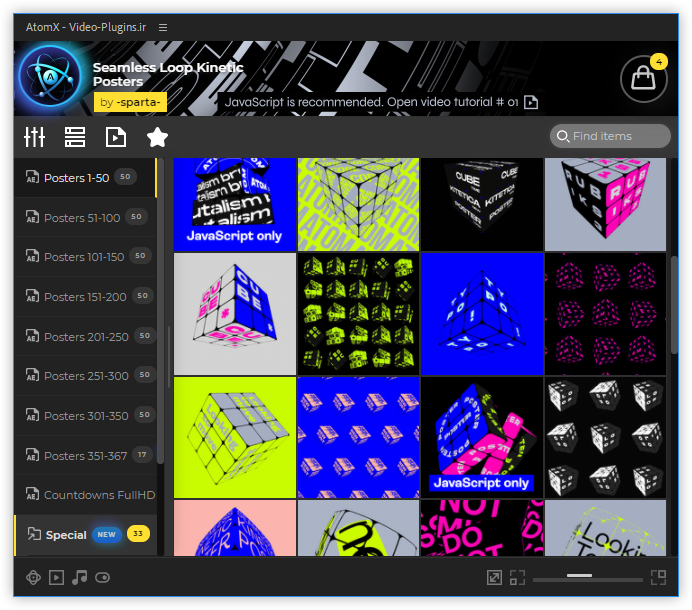Open the video tutorials page icon
The height and width of the screenshot is (610, 692).
pos(116,137)
